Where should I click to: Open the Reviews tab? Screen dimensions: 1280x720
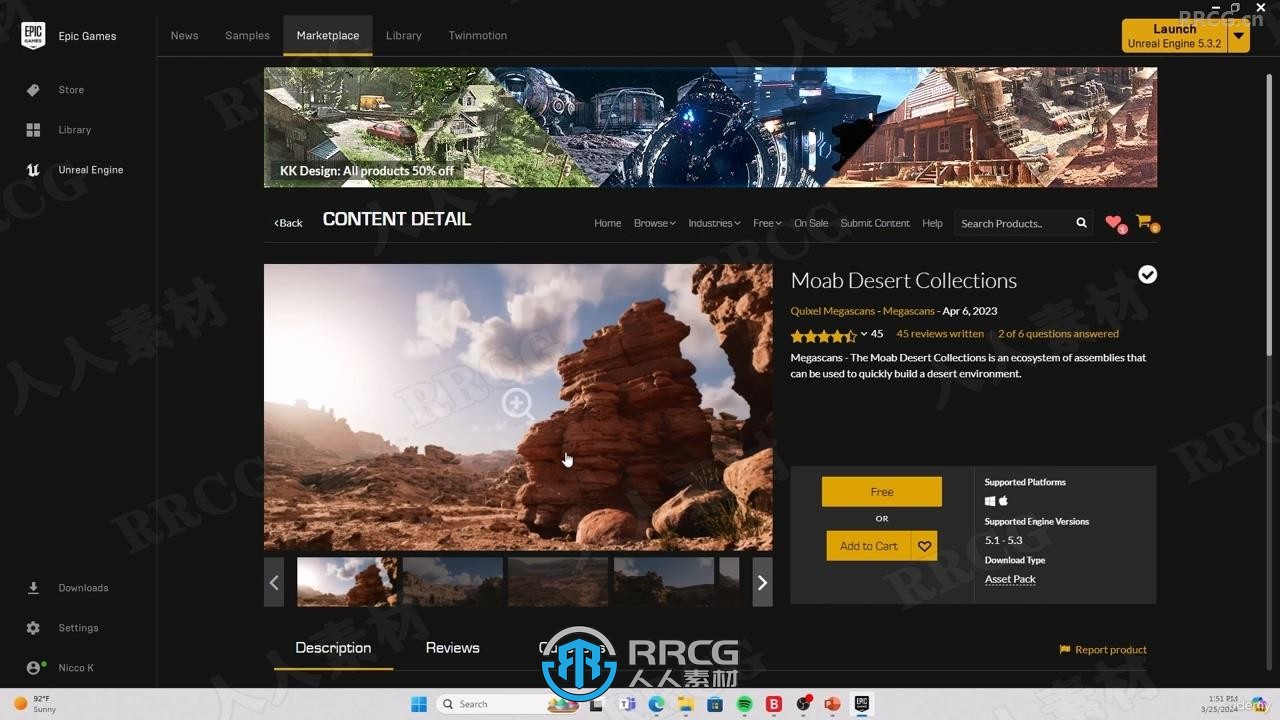(452, 648)
